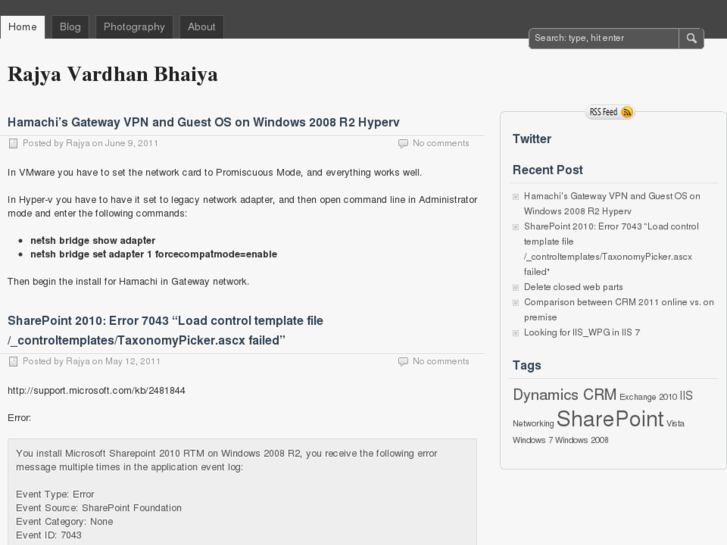727x545 pixels.
Task: Open recent post Comparison between CRM 2011 online
Action: coord(619,310)
